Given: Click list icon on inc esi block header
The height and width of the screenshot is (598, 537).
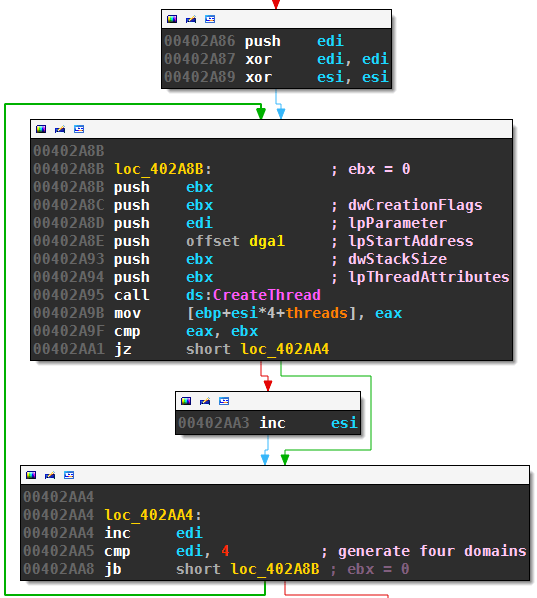Looking at the screenshot, I should (224, 401).
